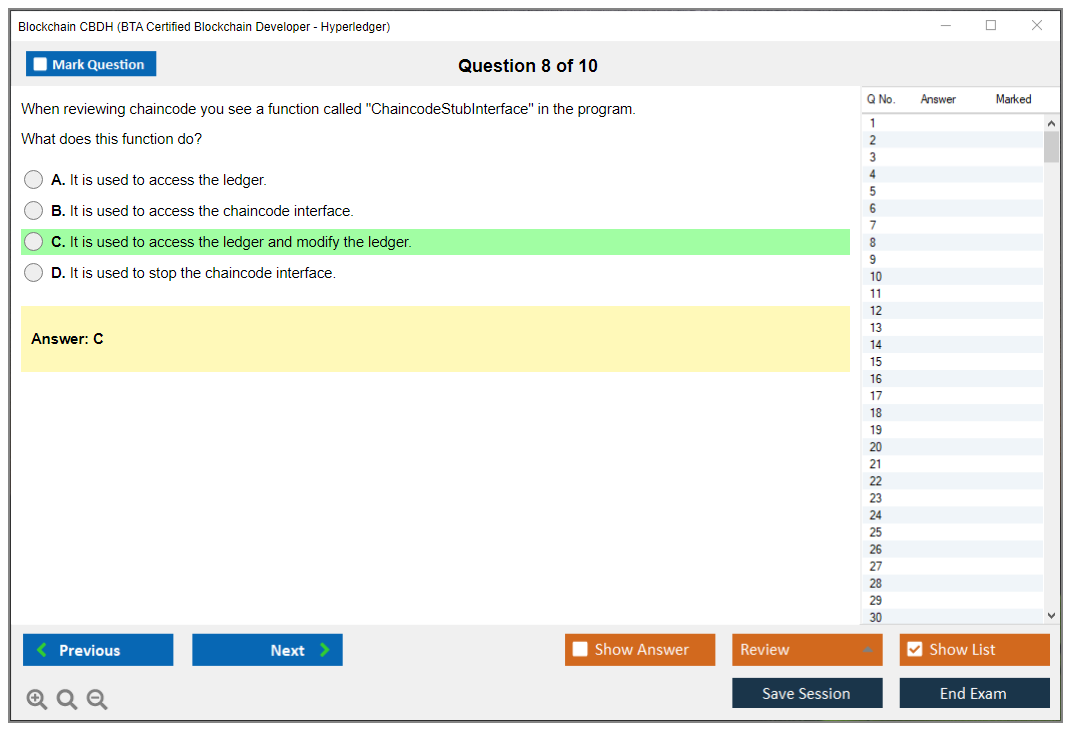Image resolution: width=1075 pixels, height=735 pixels.
Task: Go to the Previous question
Action: pyautogui.click(x=98, y=650)
